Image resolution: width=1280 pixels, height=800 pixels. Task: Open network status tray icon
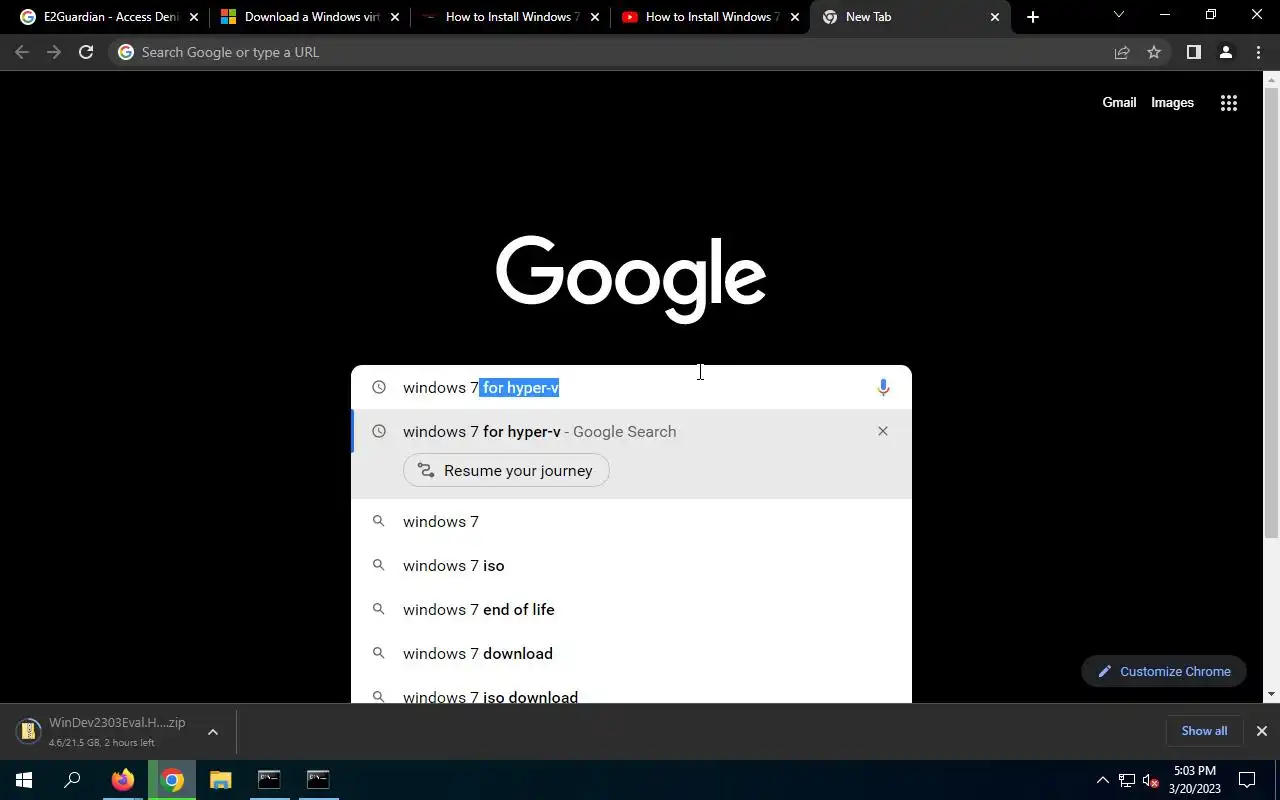point(1127,780)
